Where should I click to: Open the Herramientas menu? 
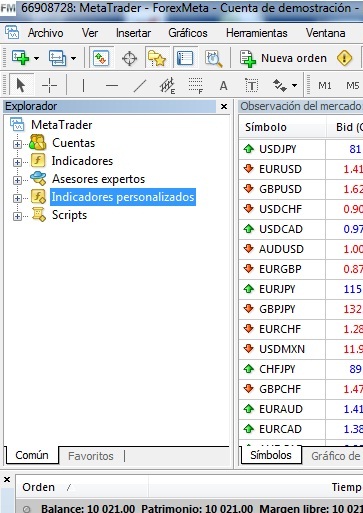point(256,33)
